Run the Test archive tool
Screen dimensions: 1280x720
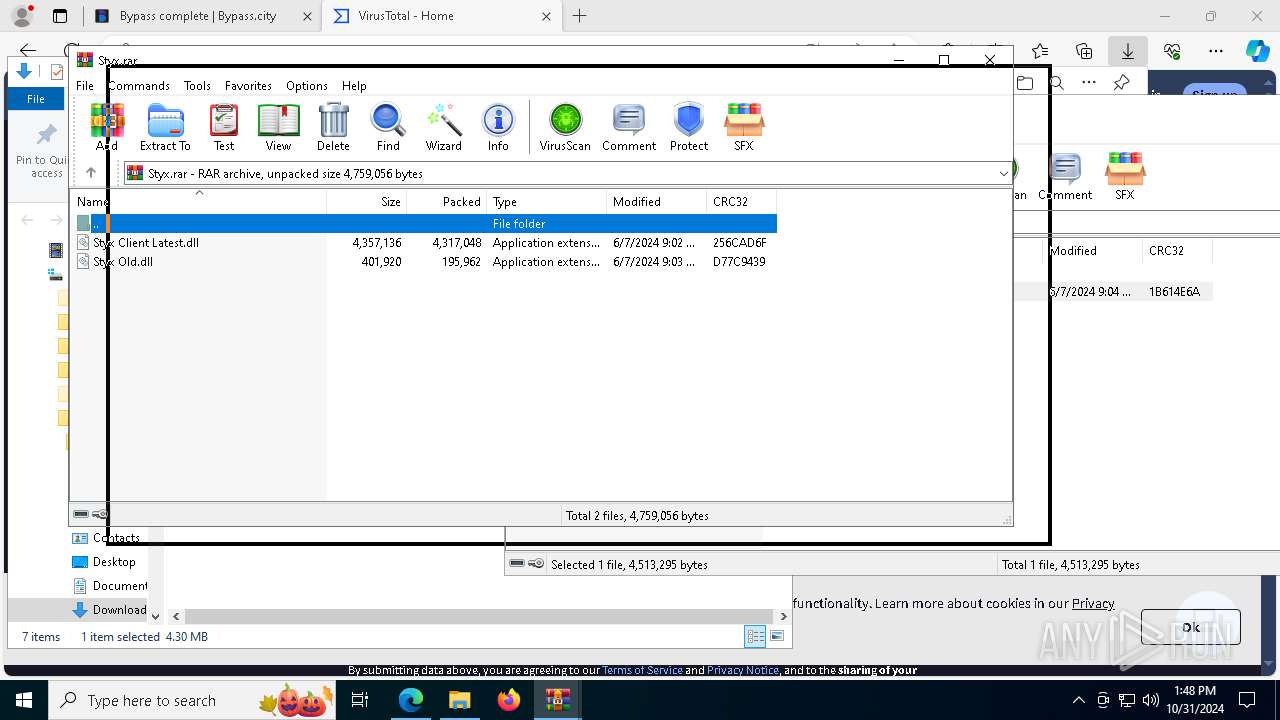224,127
